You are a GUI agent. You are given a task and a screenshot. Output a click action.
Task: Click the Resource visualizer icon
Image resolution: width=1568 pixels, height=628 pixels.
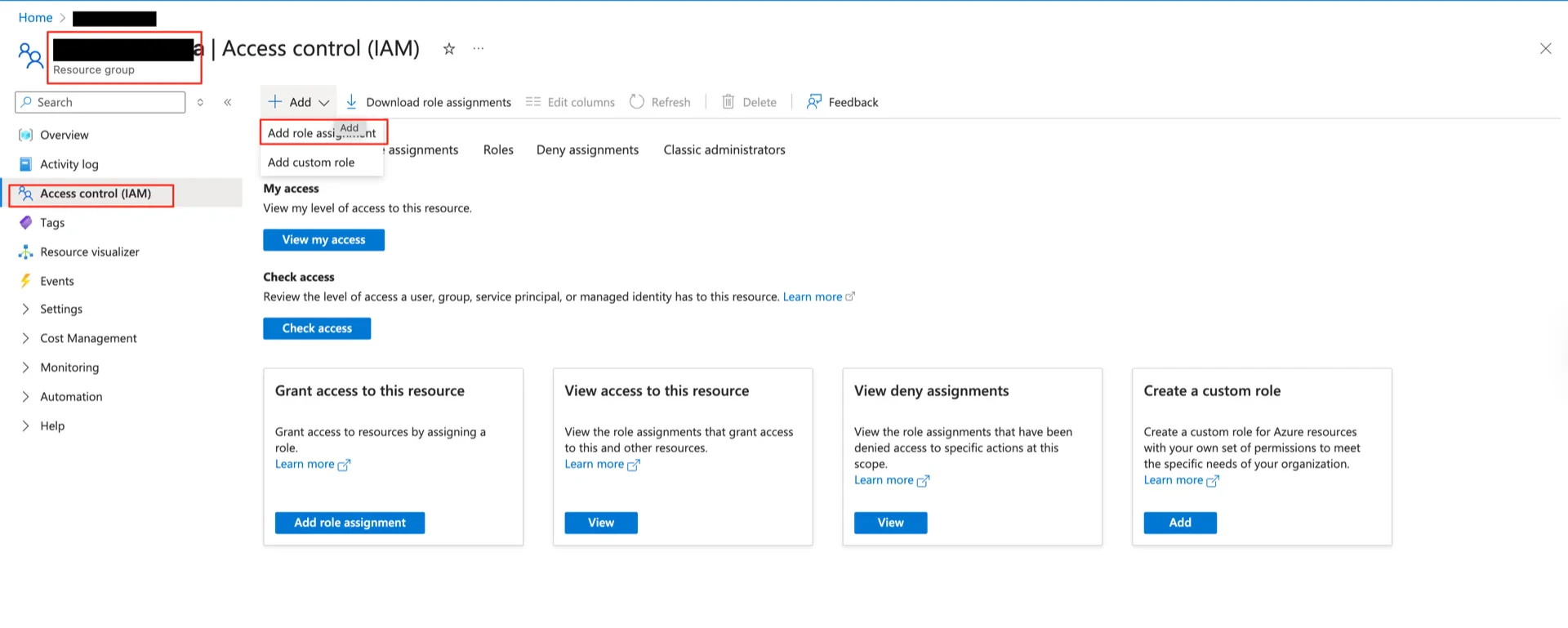[26, 252]
